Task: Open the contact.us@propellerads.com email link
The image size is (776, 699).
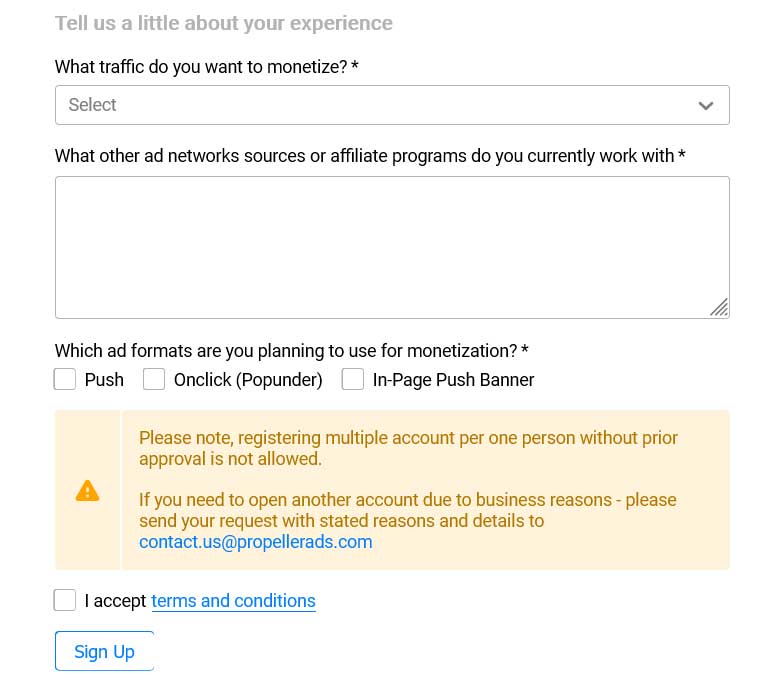Action: 255,542
